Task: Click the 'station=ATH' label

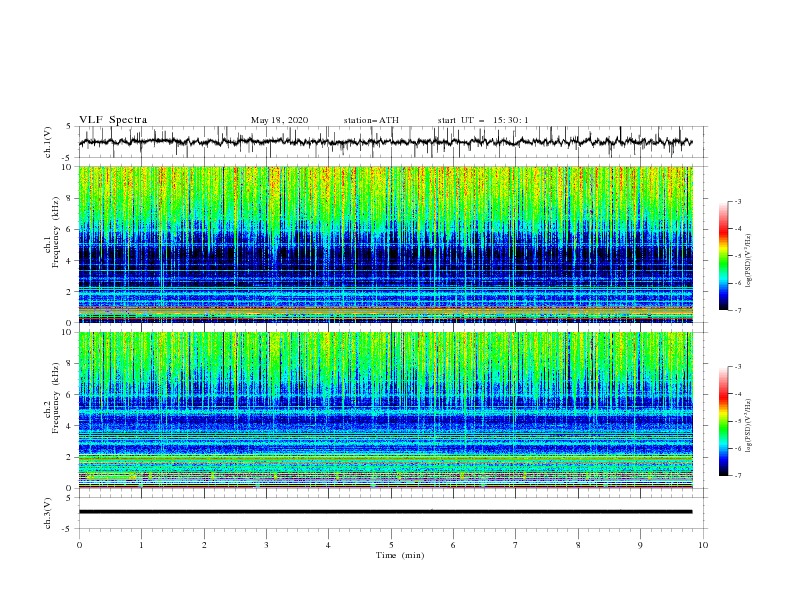Action: point(371,120)
